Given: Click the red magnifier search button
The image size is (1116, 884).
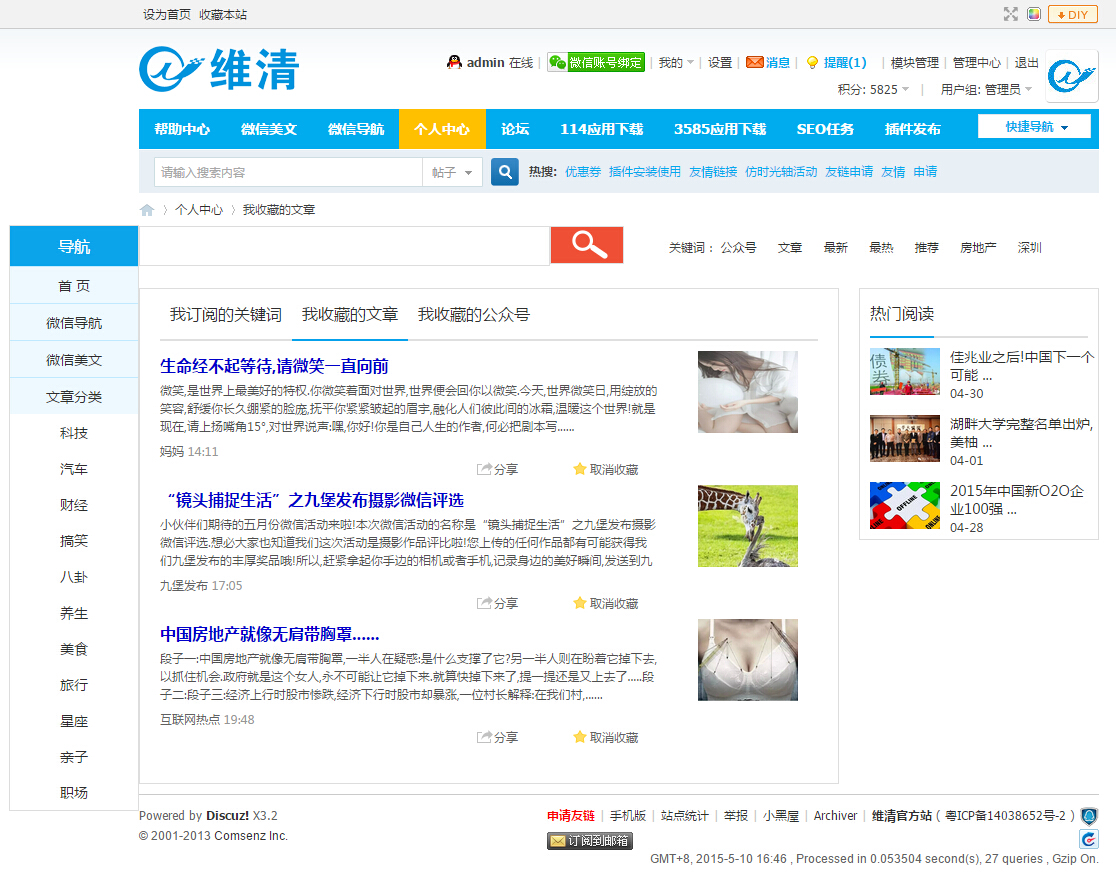Looking at the screenshot, I should pyautogui.click(x=587, y=245).
